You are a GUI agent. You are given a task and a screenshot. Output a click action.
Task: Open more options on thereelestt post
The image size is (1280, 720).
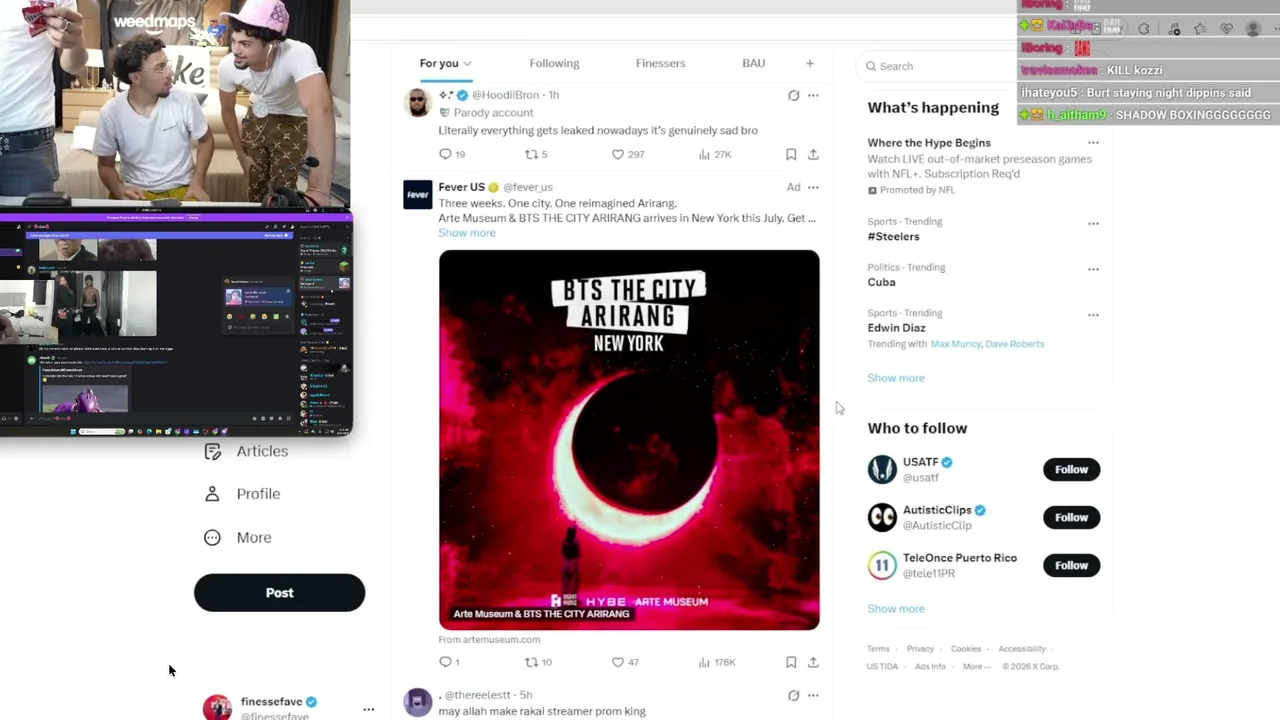point(813,695)
